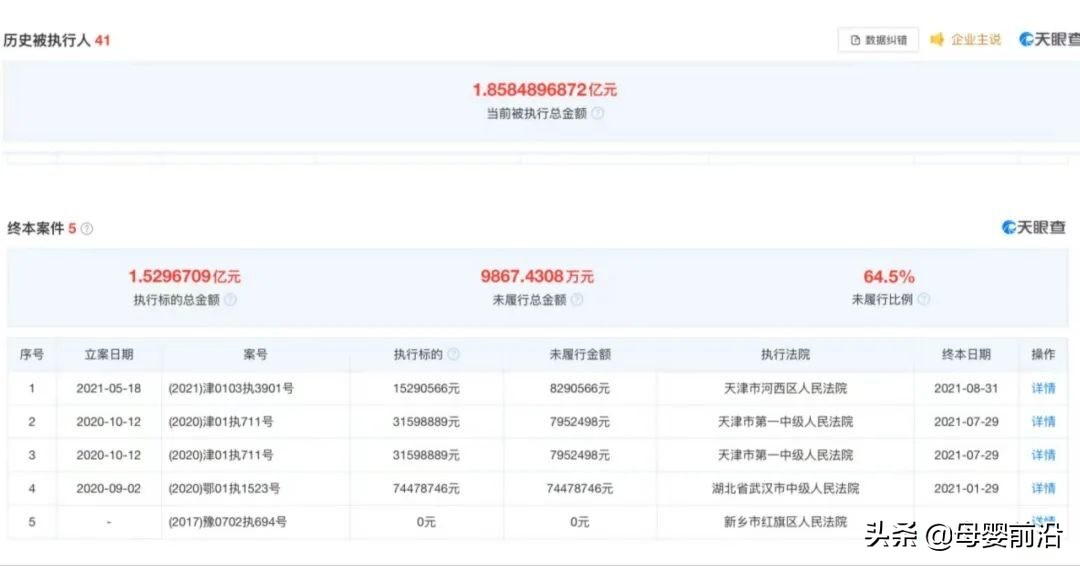Select case number (2020)鄂01执1523号
Screen dimensions: 1080x566
click(224, 488)
